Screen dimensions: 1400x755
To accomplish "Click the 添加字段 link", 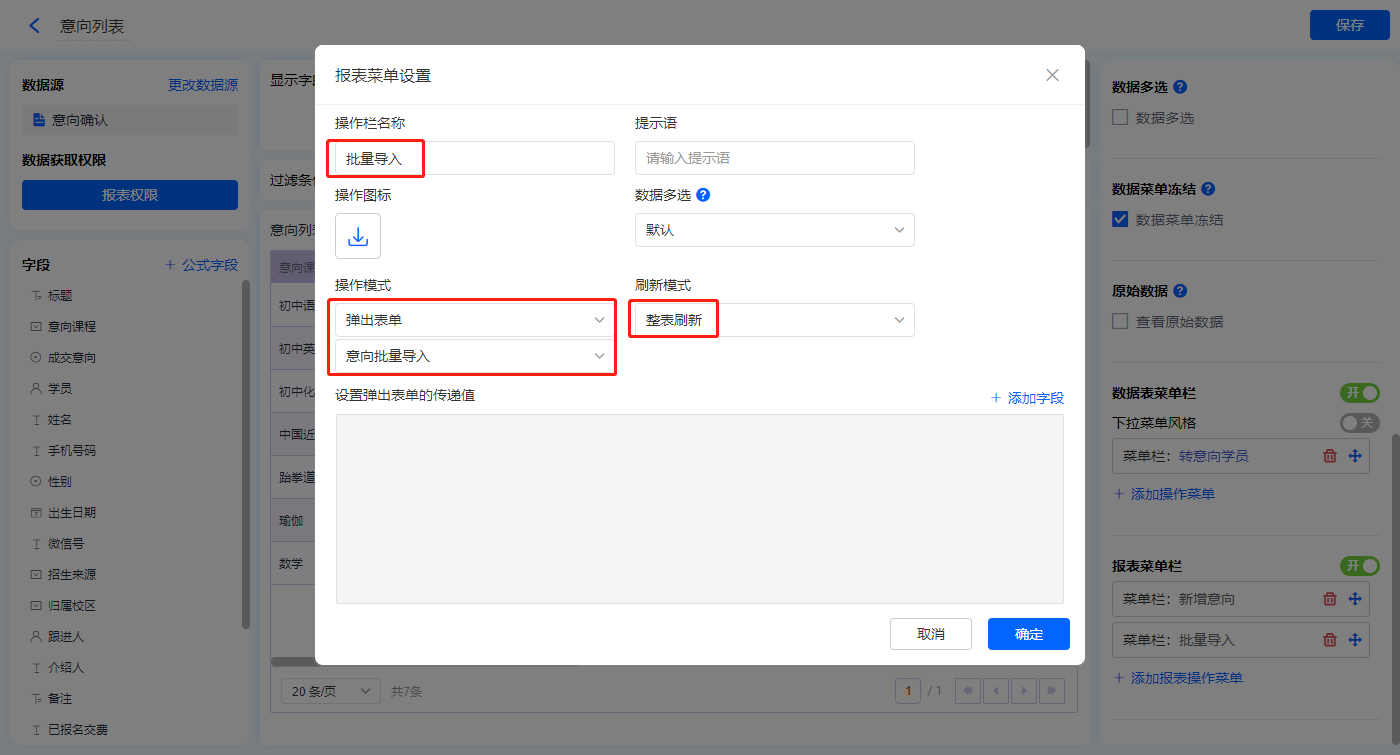I will click(1027, 398).
